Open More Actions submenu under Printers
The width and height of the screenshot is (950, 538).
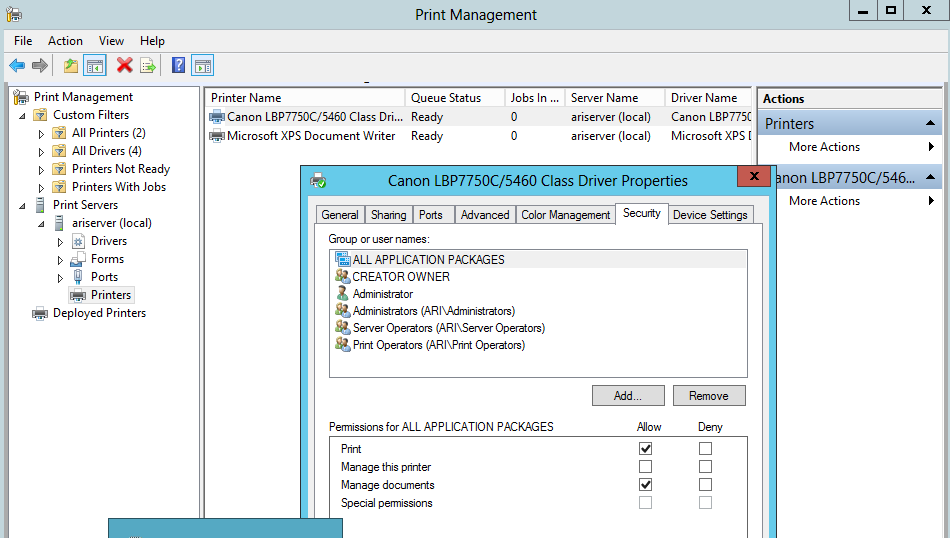click(x=931, y=147)
